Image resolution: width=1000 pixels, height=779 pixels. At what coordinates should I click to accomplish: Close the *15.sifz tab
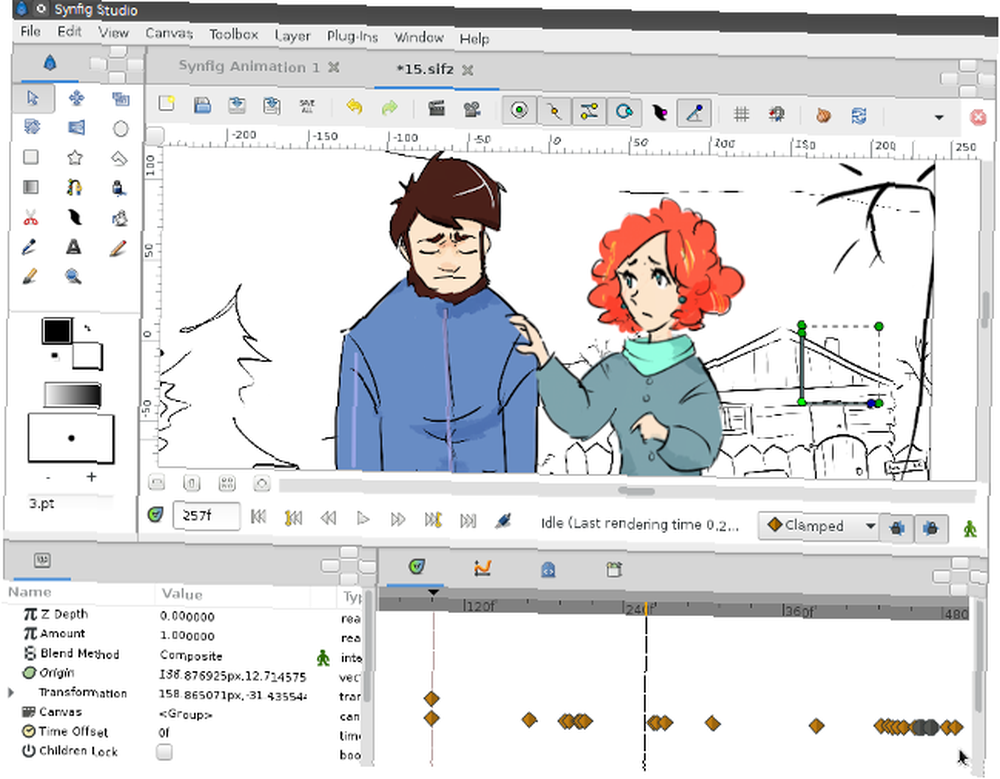pyautogui.click(x=467, y=70)
